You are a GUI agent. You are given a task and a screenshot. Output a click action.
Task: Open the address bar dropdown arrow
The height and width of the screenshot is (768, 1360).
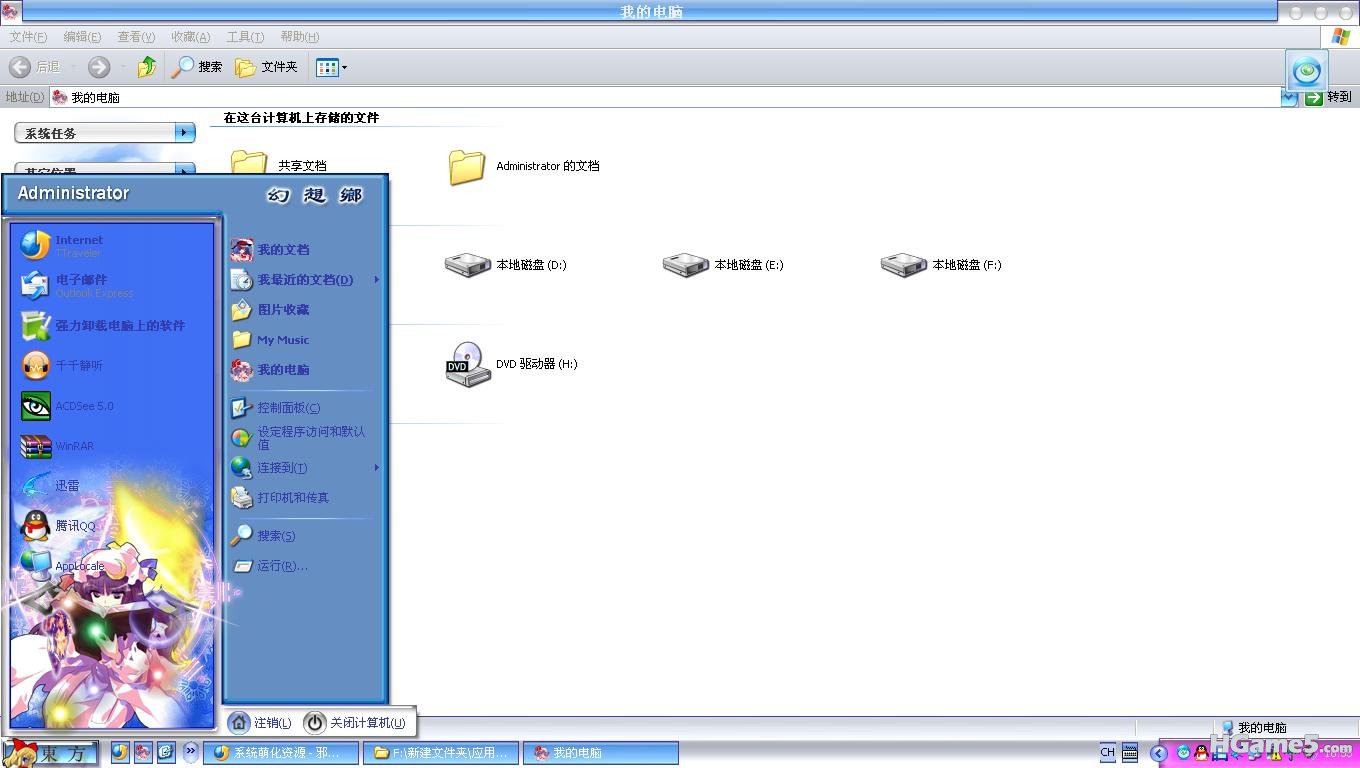pyautogui.click(x=1290, y=97)
